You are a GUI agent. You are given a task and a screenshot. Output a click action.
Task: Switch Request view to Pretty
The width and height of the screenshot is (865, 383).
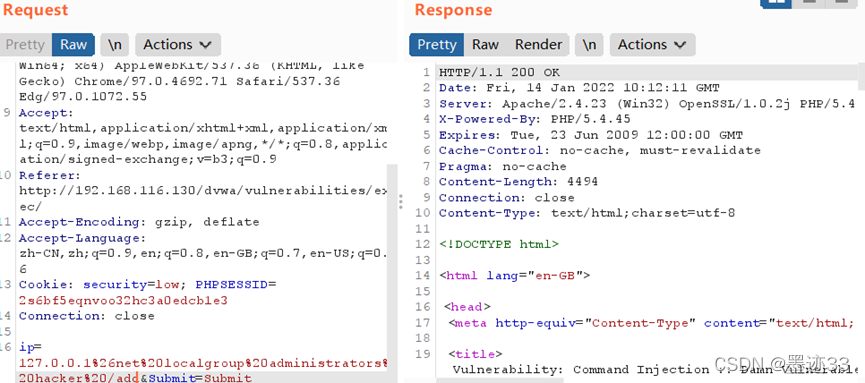click(x=25, y=45)
